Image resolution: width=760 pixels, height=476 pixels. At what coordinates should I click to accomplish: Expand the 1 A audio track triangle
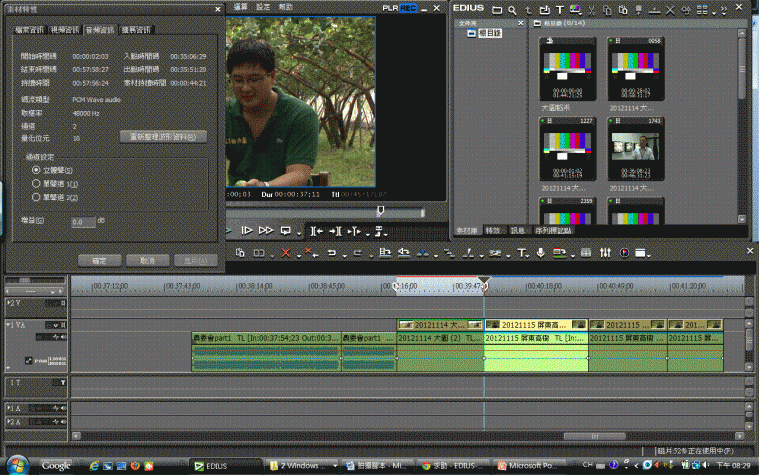(x=10, y=408)
